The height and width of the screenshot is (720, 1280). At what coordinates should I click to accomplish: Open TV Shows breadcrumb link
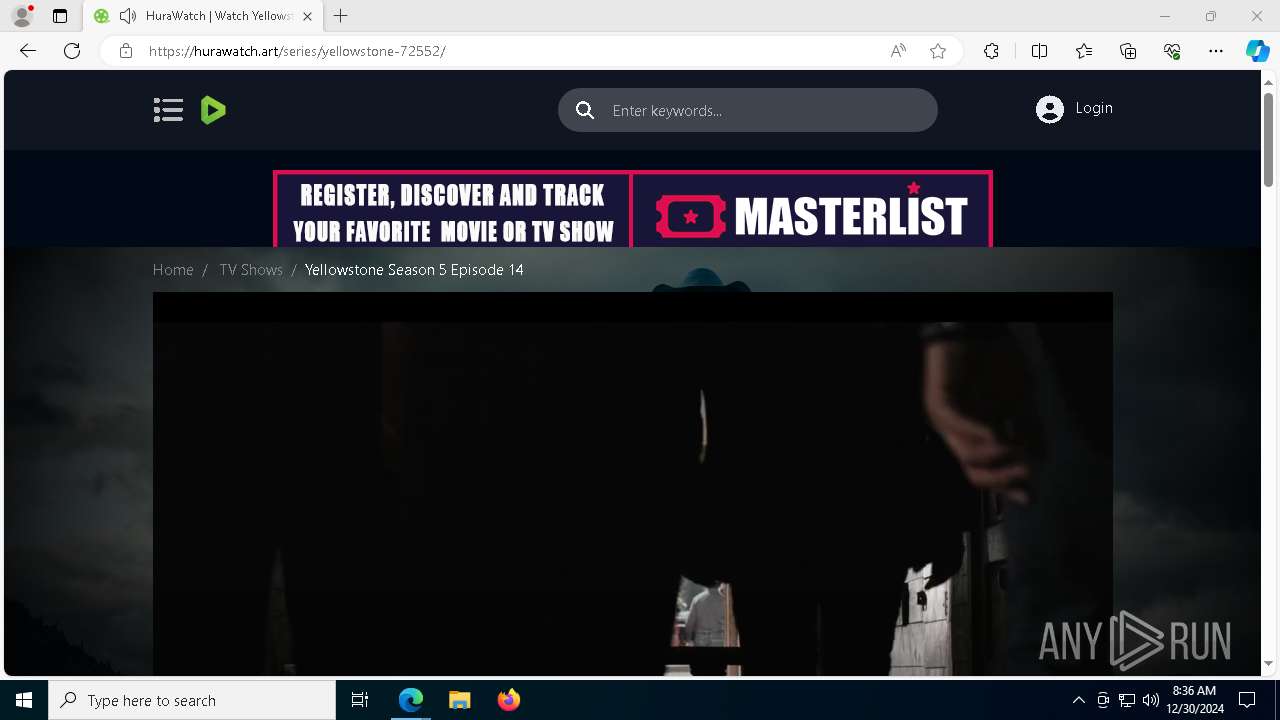pos(251,270)
